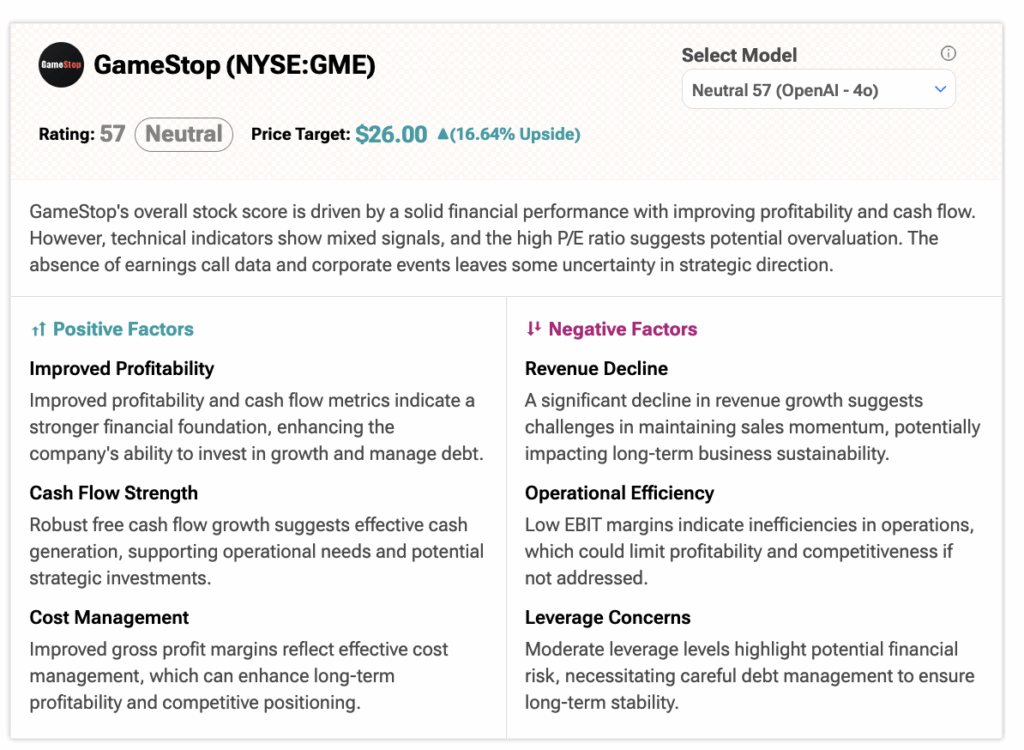This screenshot has height=750, width=1024.
Task: Click the Revenue Decline heading
Action: pyautogui.click(x=596, y=368)
